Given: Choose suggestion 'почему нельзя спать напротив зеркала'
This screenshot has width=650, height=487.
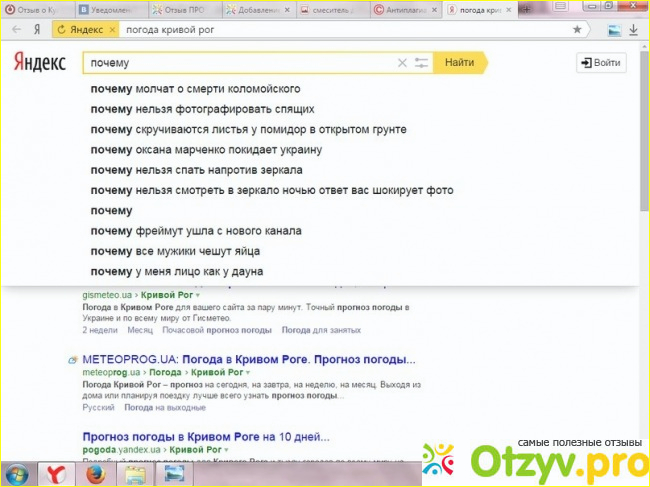Looking at the screenshot, I should 196,170.
